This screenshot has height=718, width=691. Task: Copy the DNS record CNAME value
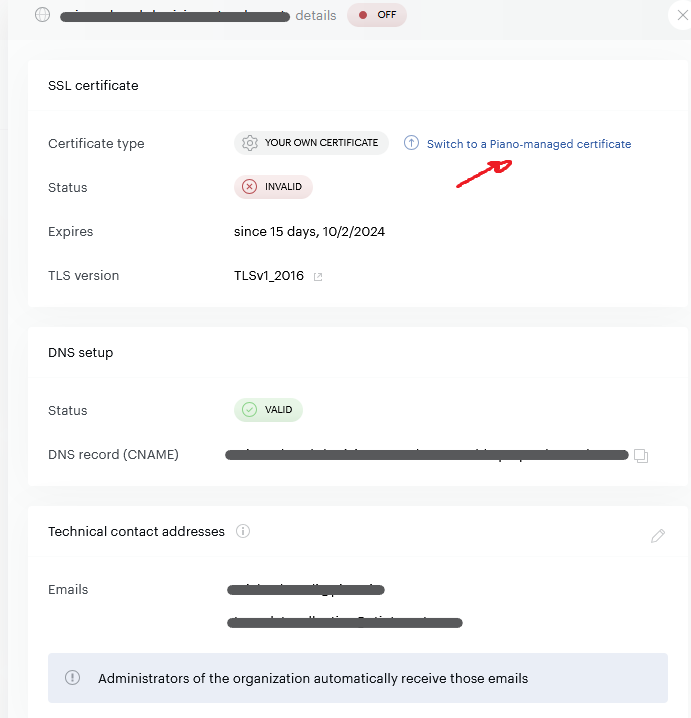tap(642, 456)
